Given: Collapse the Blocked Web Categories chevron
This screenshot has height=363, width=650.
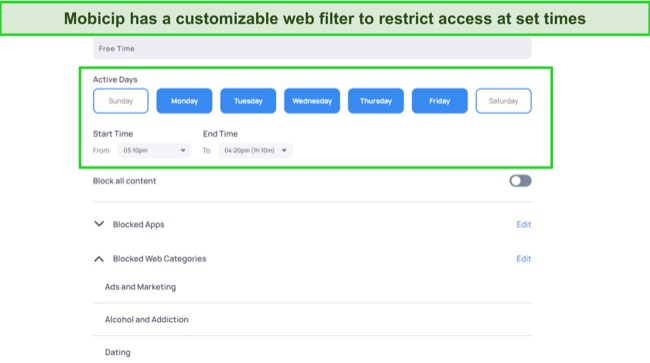Looking at the screenshot, I should coord(99,259).
